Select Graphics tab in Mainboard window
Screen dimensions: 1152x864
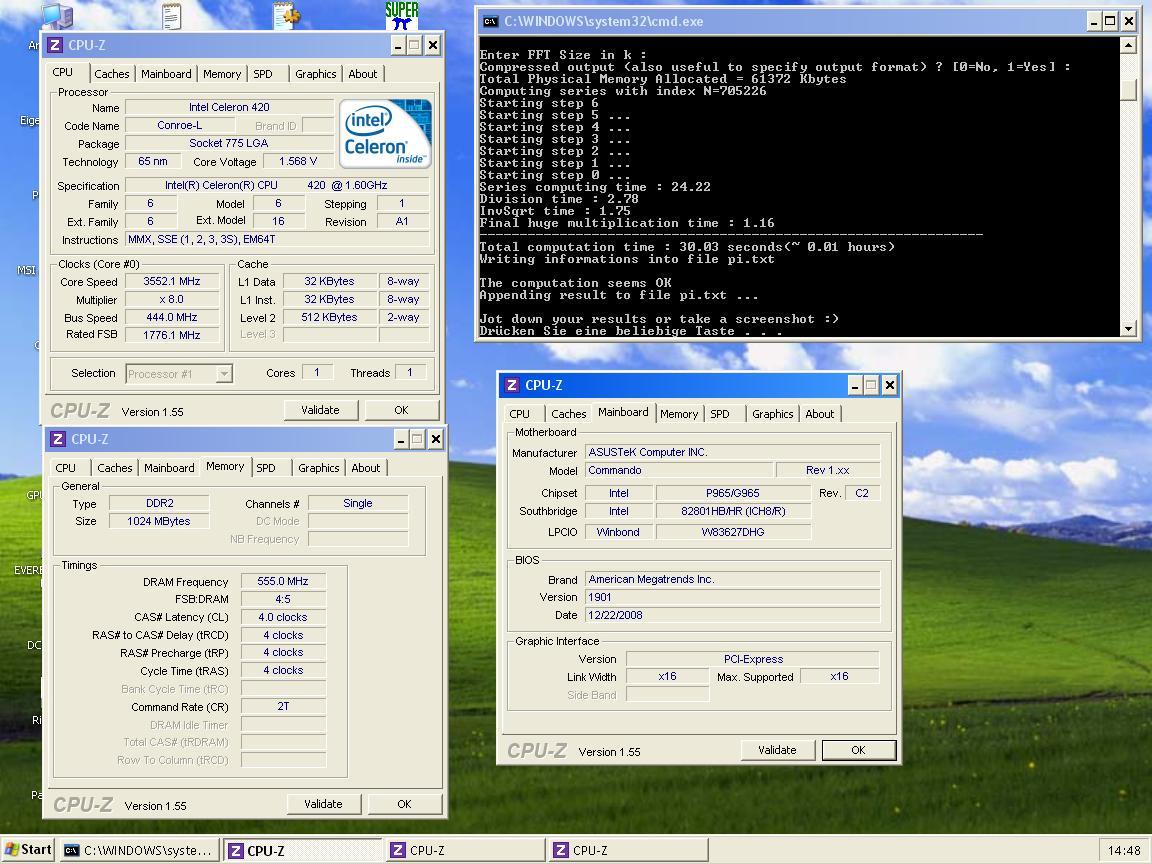773,414
